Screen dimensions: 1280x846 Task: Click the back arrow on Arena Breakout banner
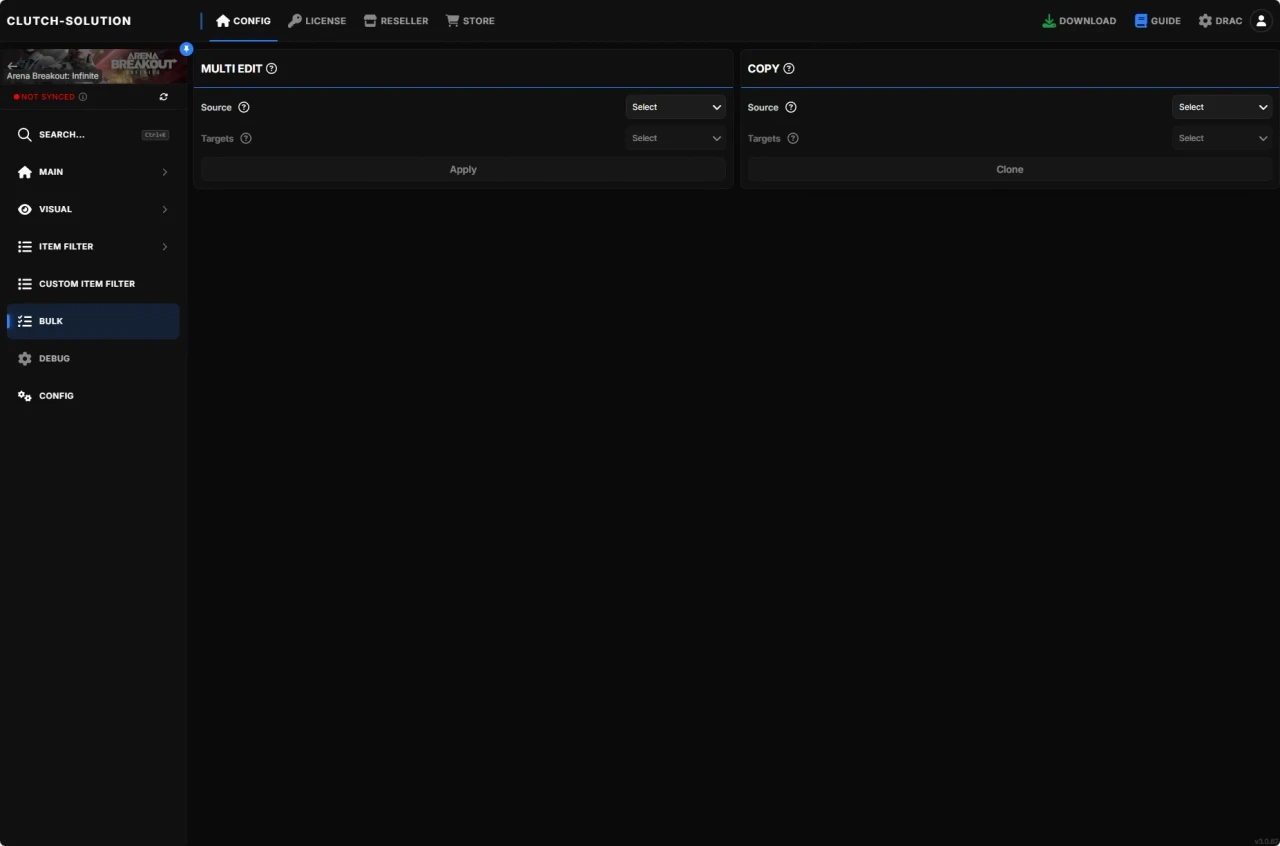(11, 66)
